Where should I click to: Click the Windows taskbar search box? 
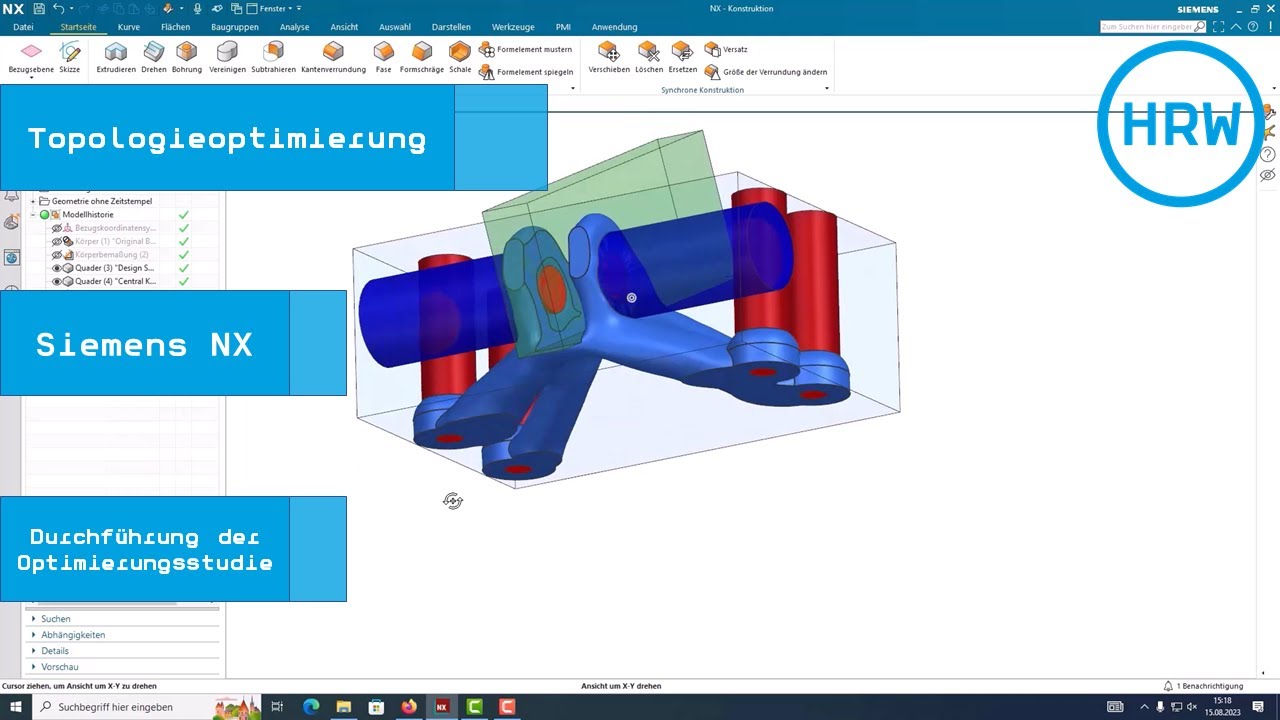pyautogui.click(x=148, y=707)
